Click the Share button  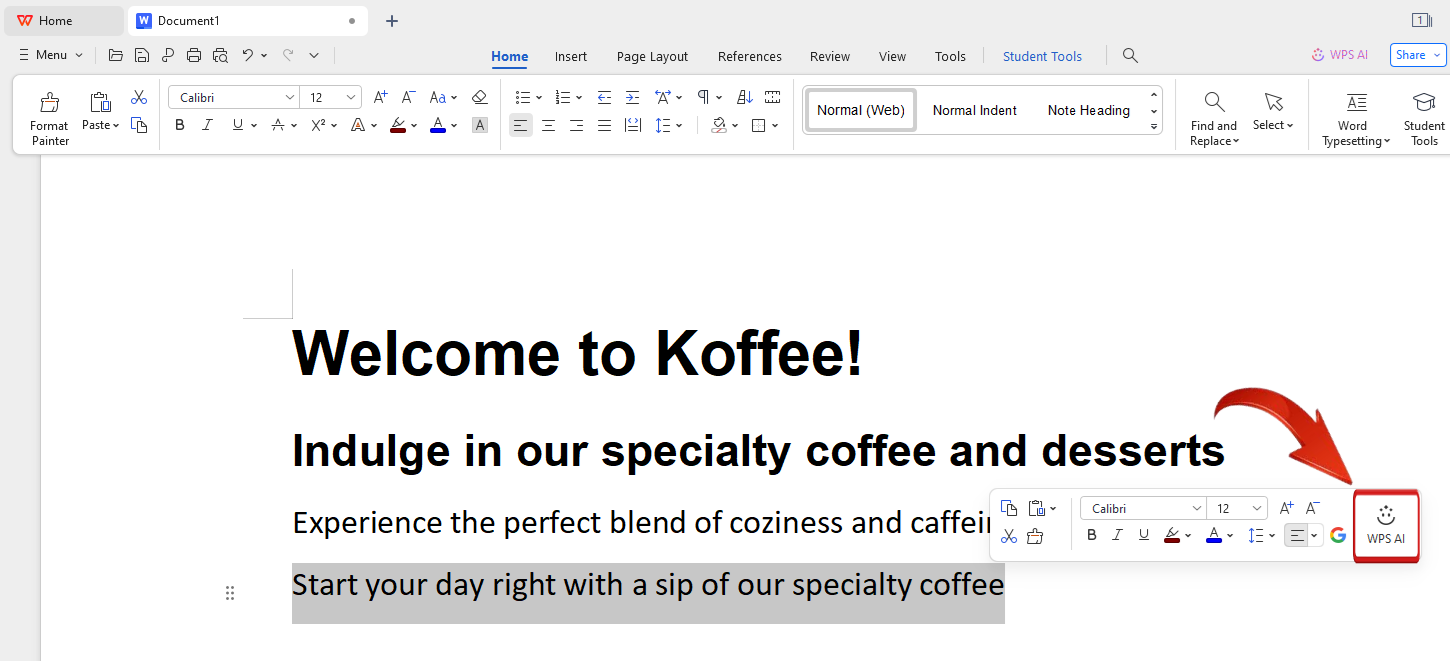[1417, 55]
